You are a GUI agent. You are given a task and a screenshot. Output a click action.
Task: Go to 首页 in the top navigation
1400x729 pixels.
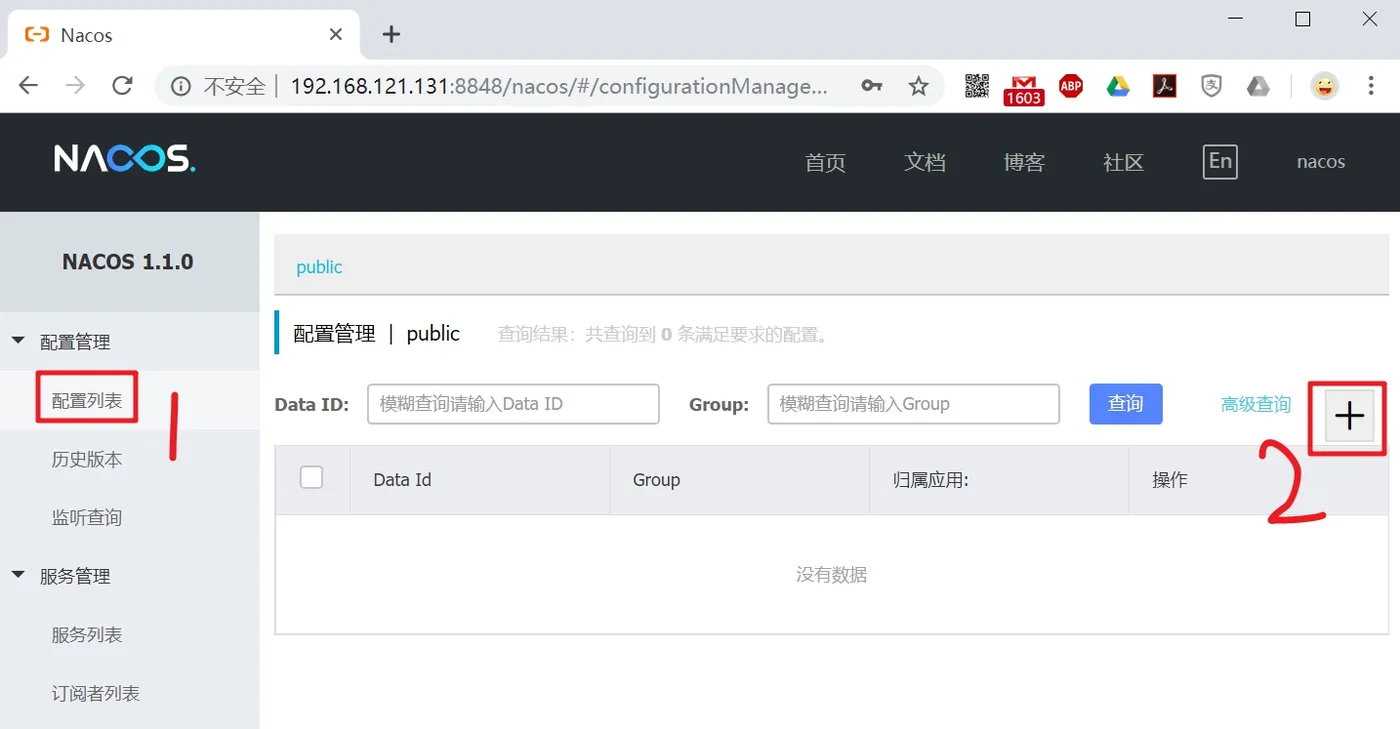coord(825,162)
